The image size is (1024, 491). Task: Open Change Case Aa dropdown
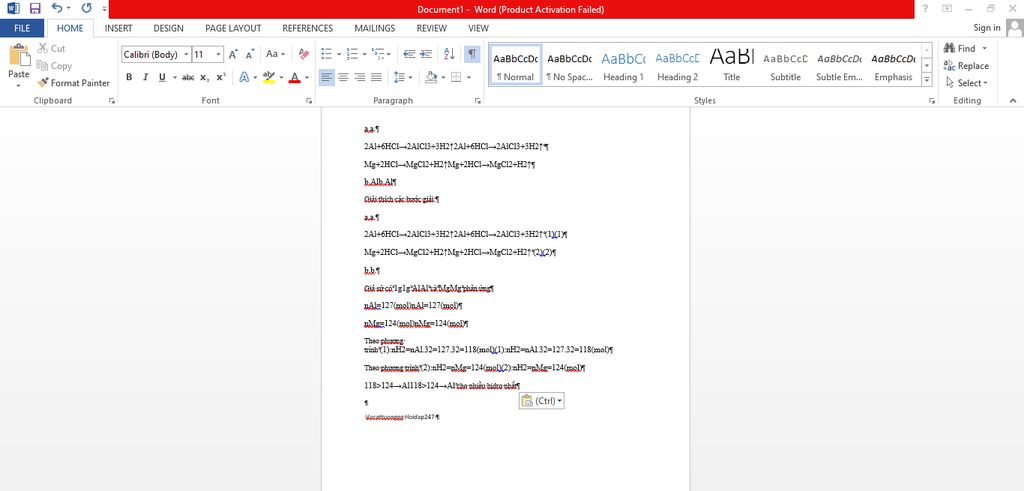pyautogui.click(x=275, y=54)
